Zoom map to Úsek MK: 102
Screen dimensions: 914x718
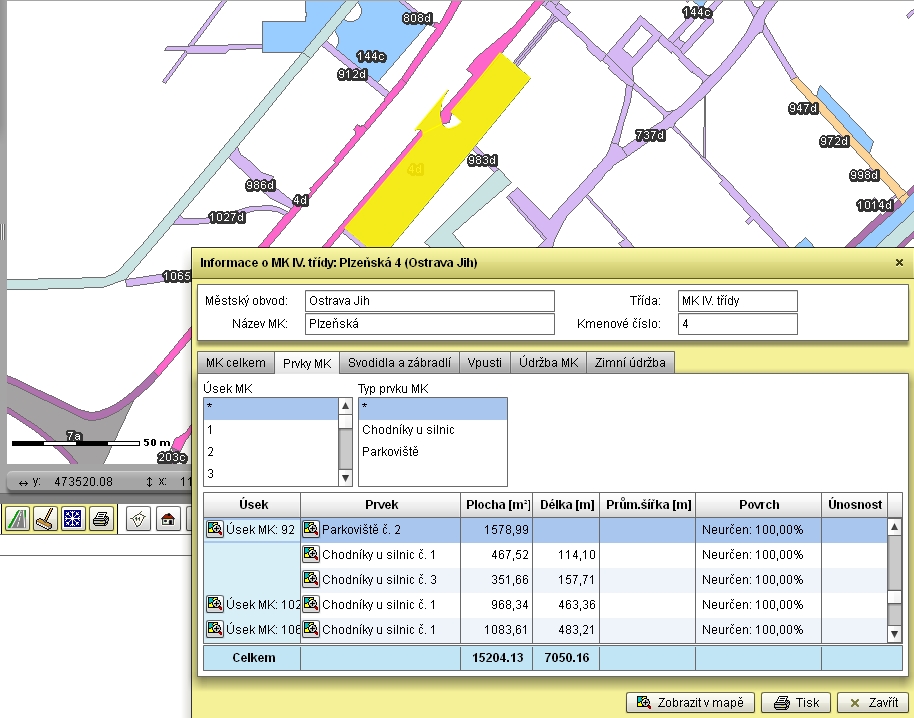(215, 604)
